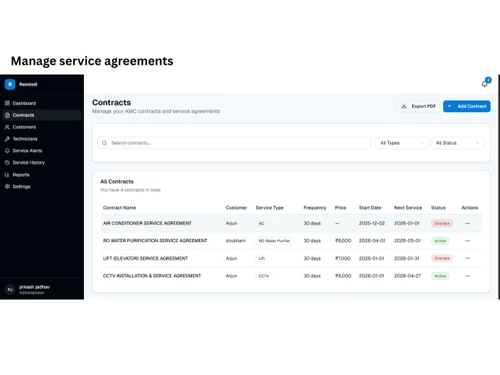Click the Service Alerts bell icon
This screenshot has width=500, height=375.
click(7, 151)
